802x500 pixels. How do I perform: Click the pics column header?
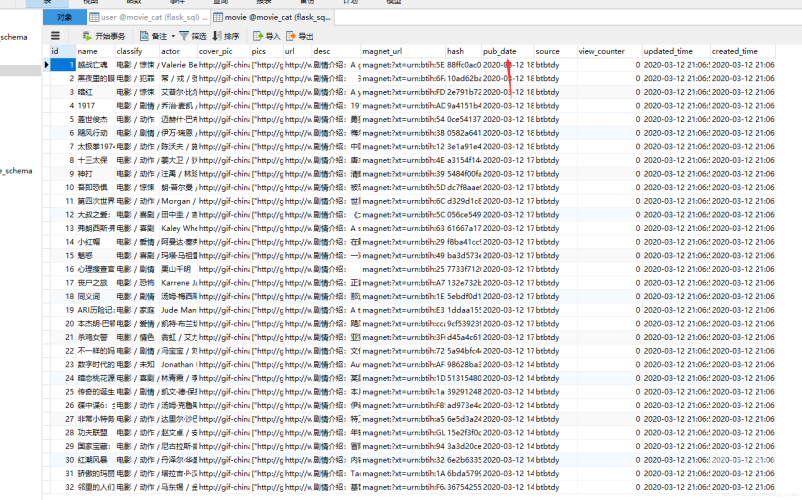tap(267, 51)
